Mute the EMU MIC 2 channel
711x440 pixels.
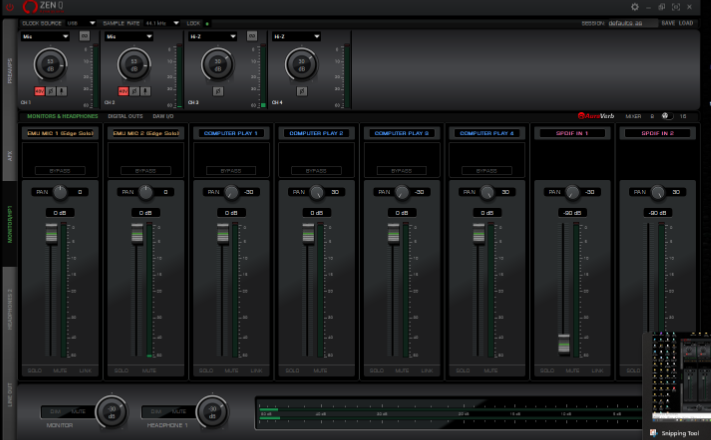pyautogui.click(x=149, y=371)
